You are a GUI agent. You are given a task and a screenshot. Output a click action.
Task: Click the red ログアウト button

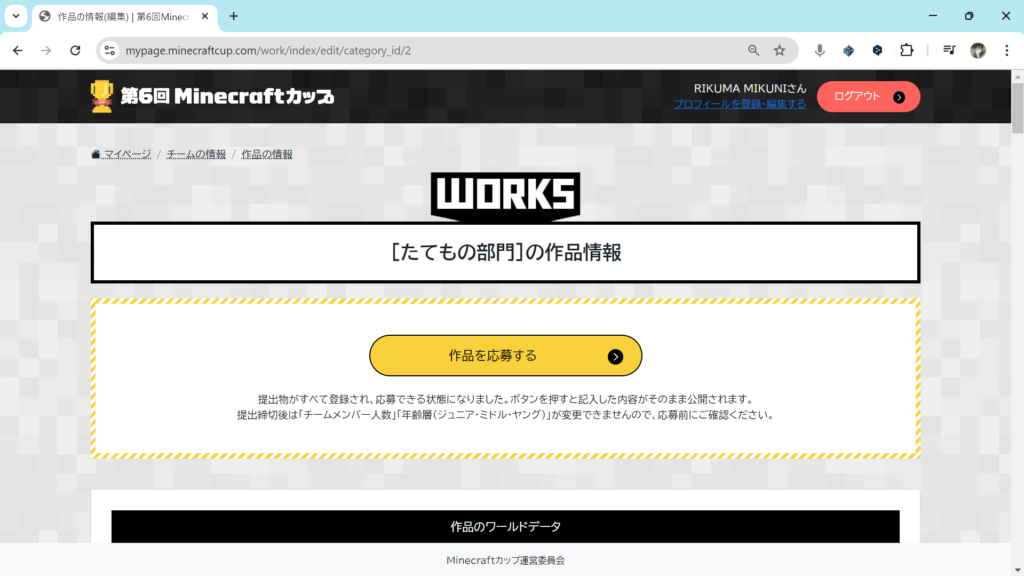click(x=867, y=97)
